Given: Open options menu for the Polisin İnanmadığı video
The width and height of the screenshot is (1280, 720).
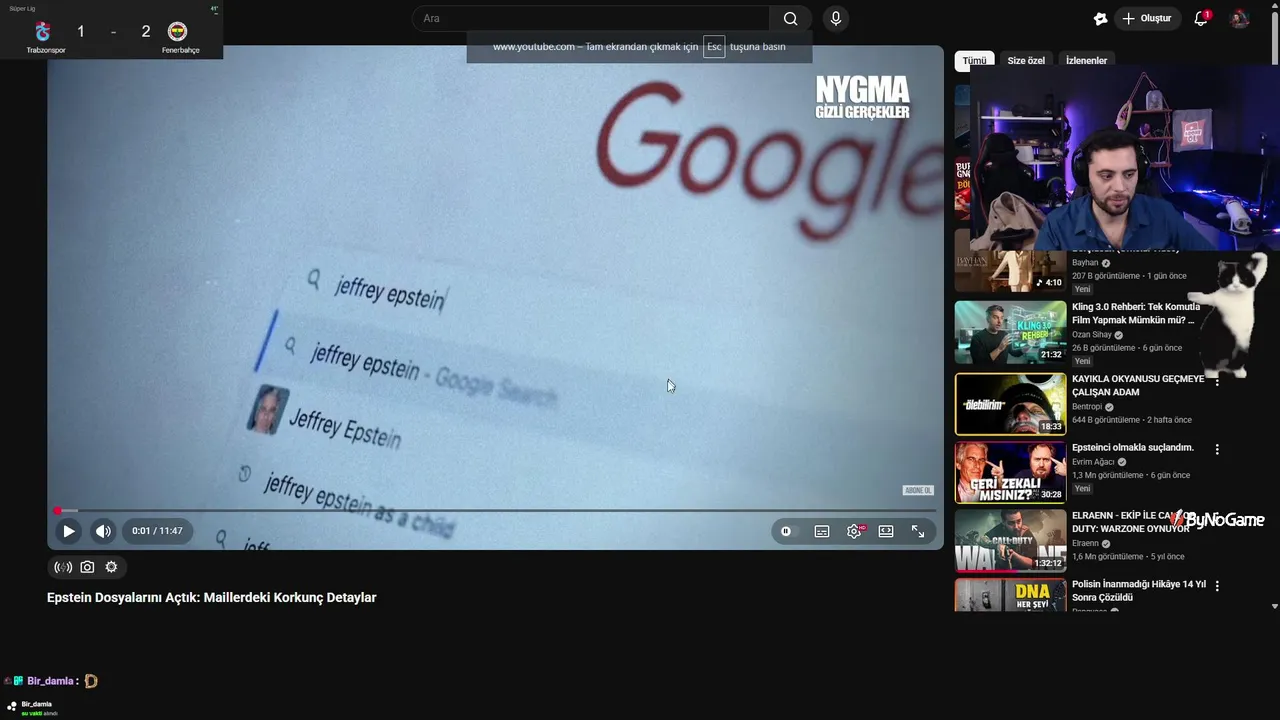Looking at the screenshot, I should tap(1217, 585).
